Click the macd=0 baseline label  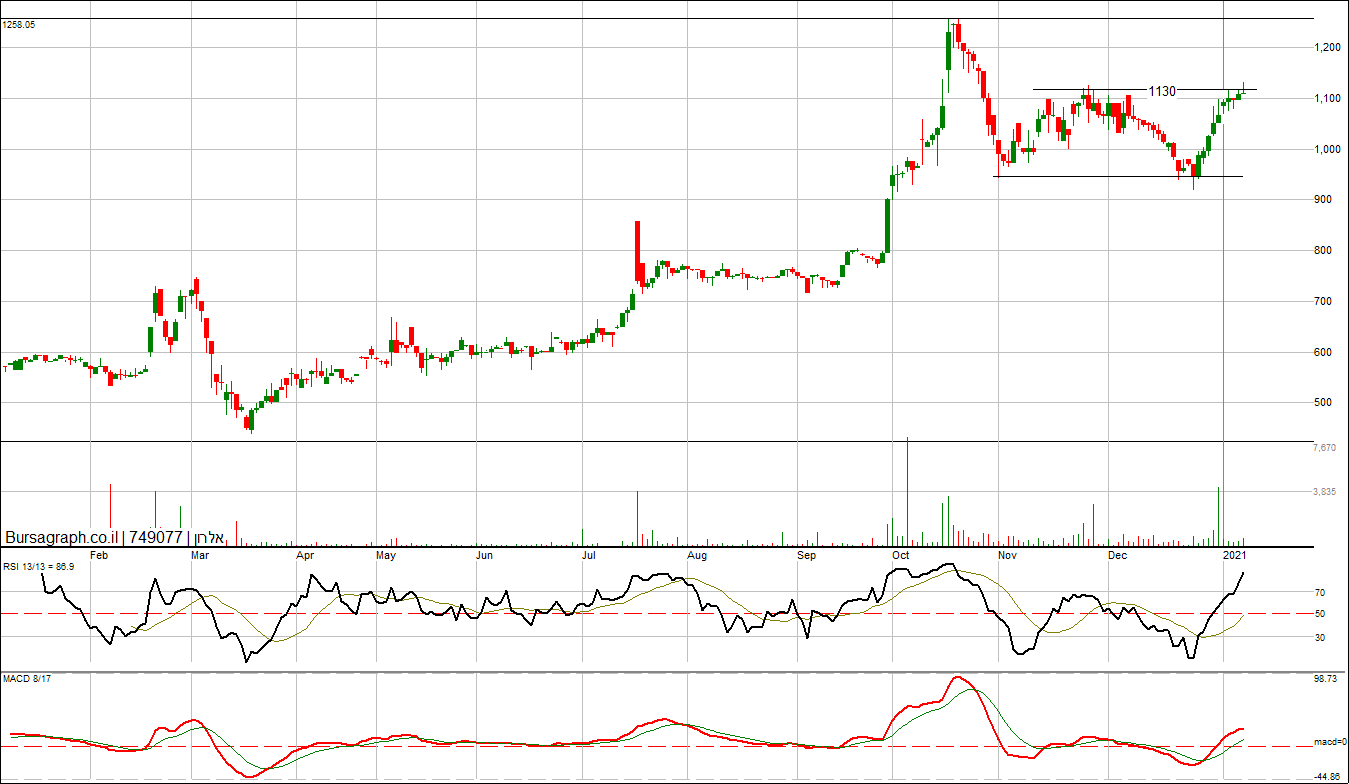(1330, 742)
